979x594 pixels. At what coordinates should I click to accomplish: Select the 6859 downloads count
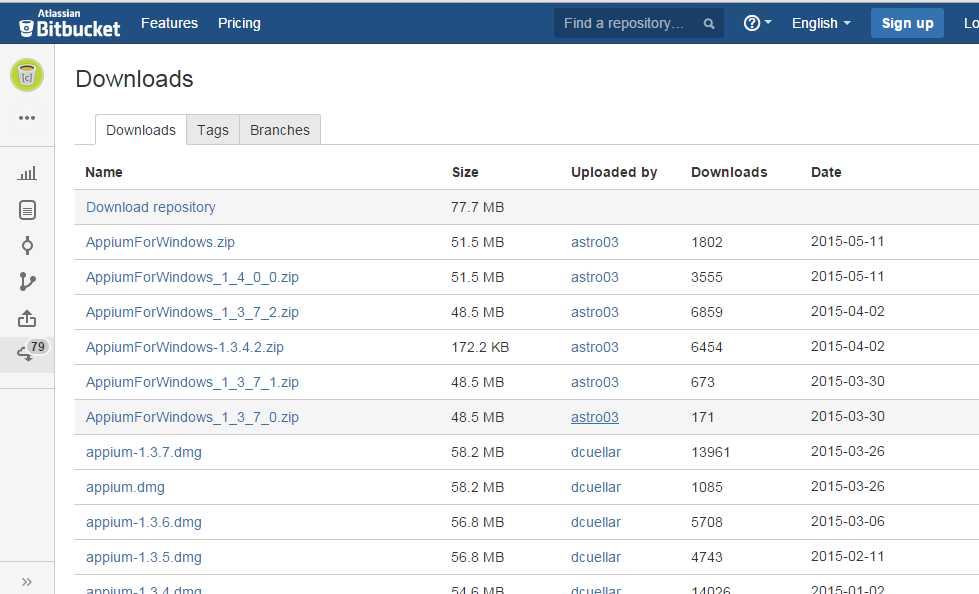click(x=707, y=312)
